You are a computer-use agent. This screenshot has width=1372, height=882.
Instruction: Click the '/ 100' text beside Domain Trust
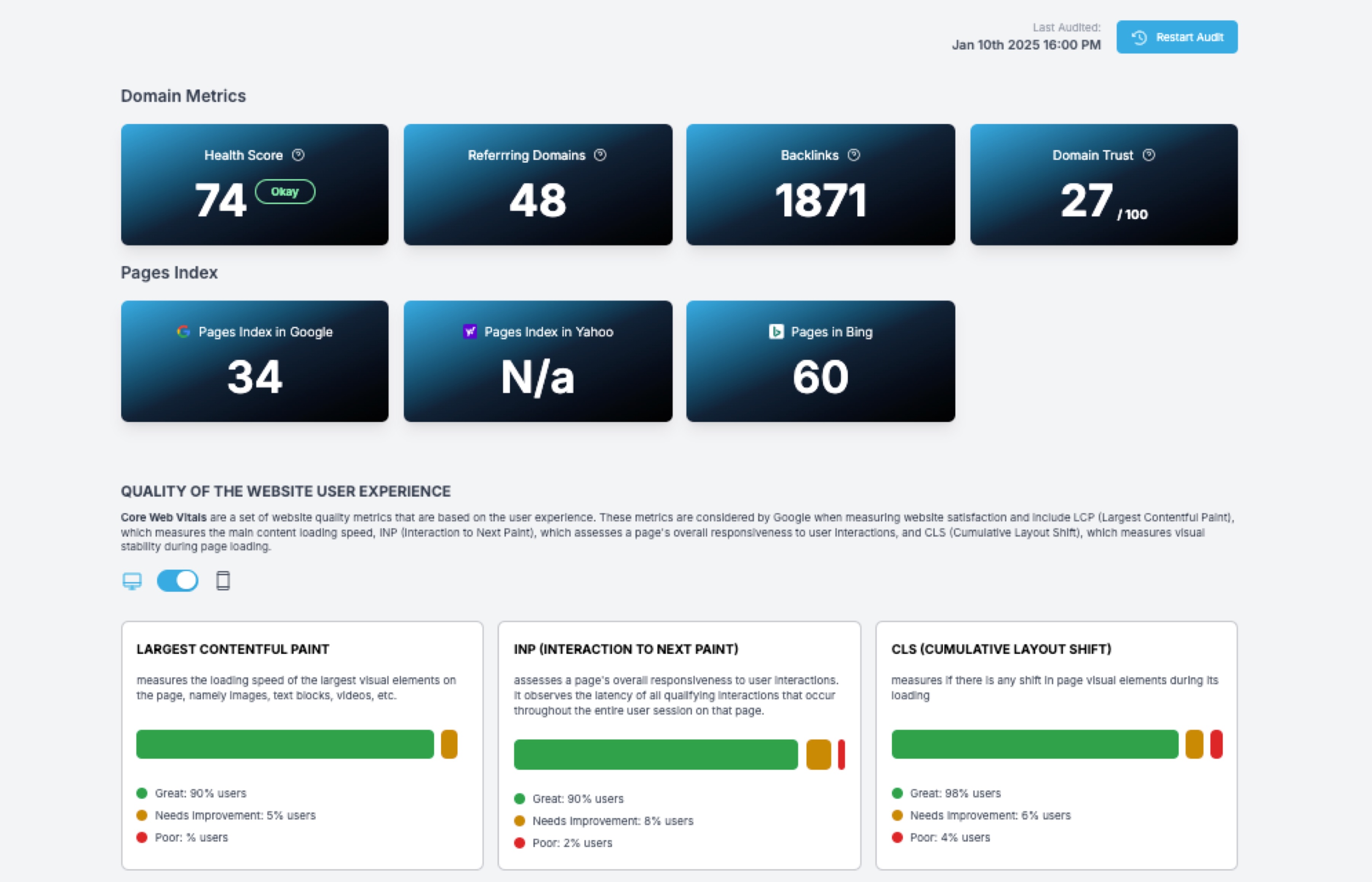[x=1132, y=214]
